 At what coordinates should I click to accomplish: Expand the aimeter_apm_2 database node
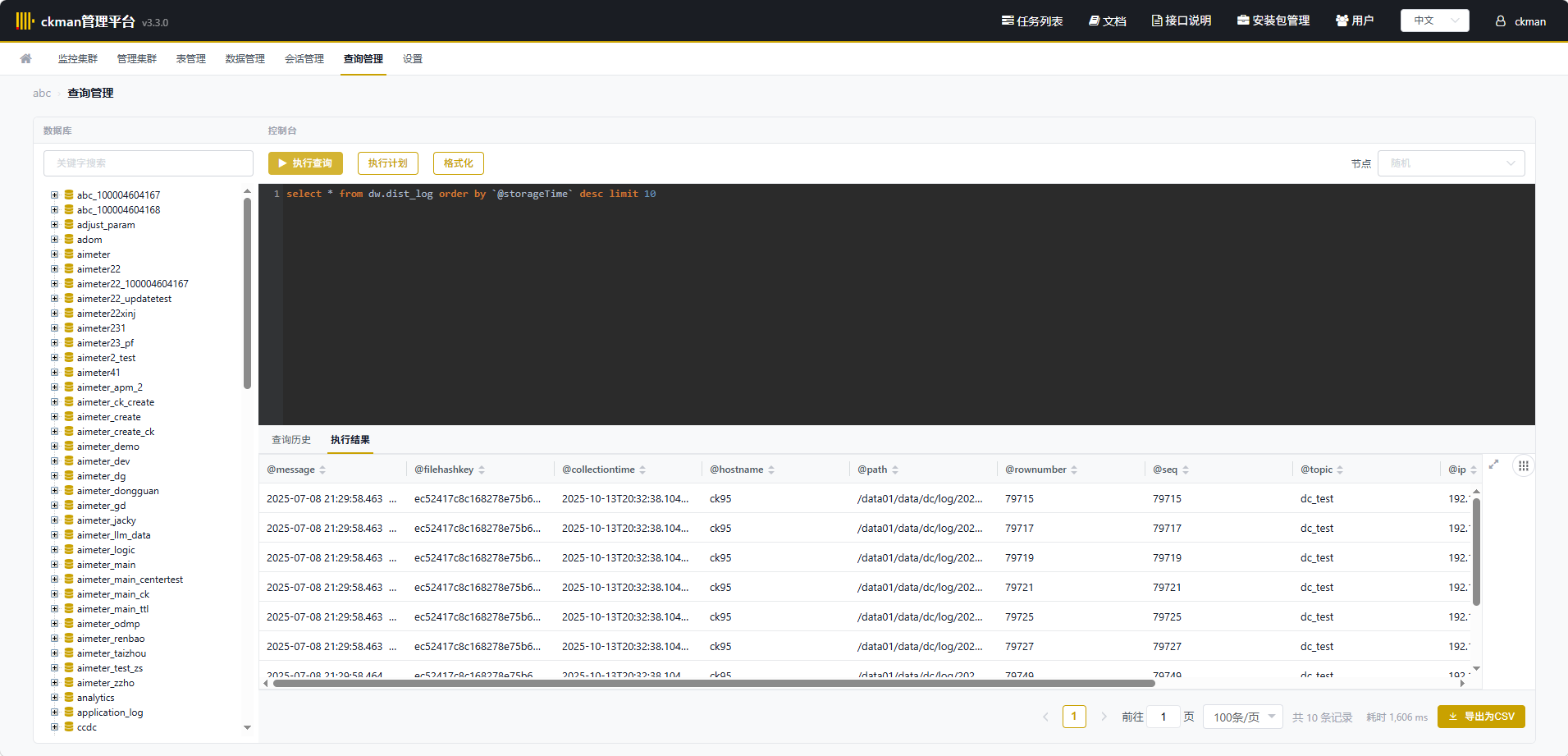(x=54, y=387)
